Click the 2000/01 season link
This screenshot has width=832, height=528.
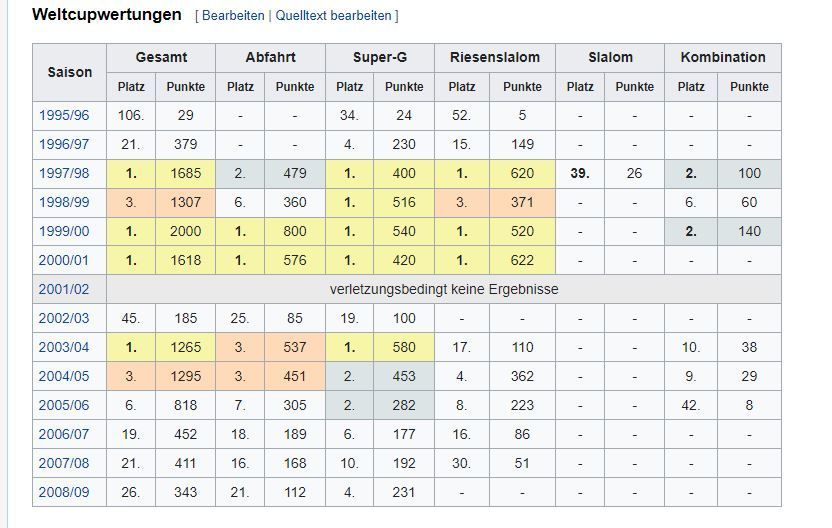[x=64, y=260]
